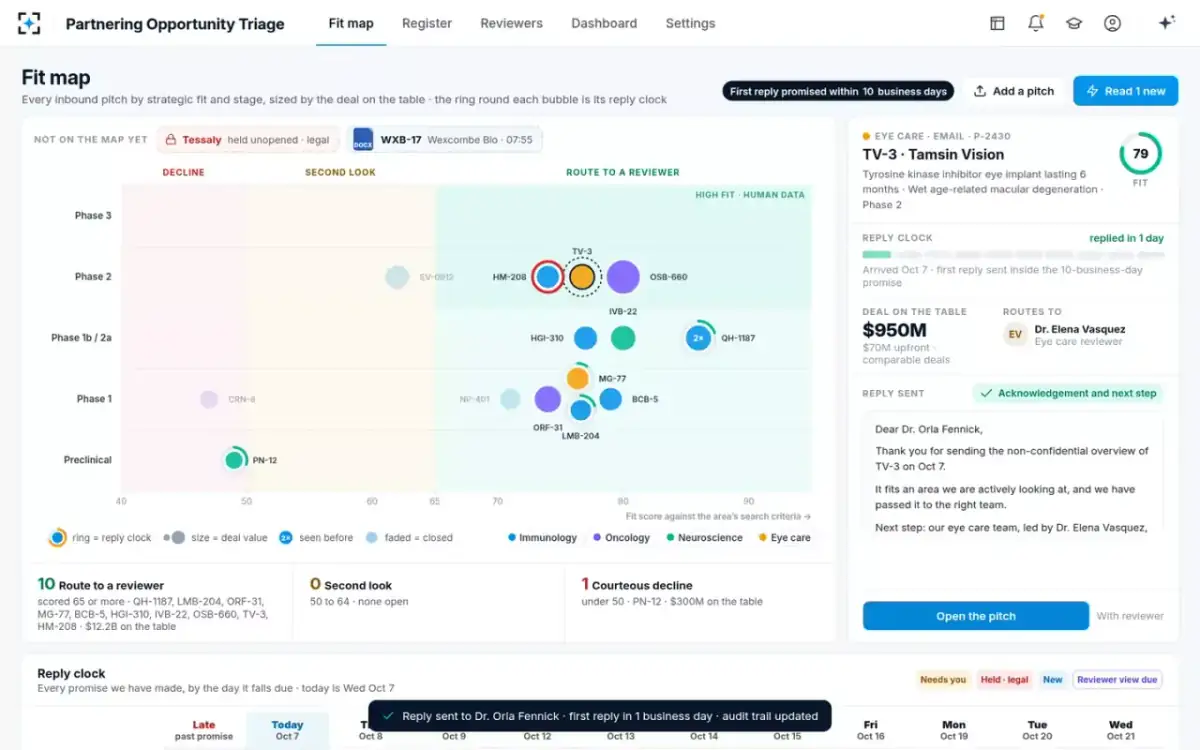Click the 79 fit score ring

pyautogui.click(x=1140, y=154)
